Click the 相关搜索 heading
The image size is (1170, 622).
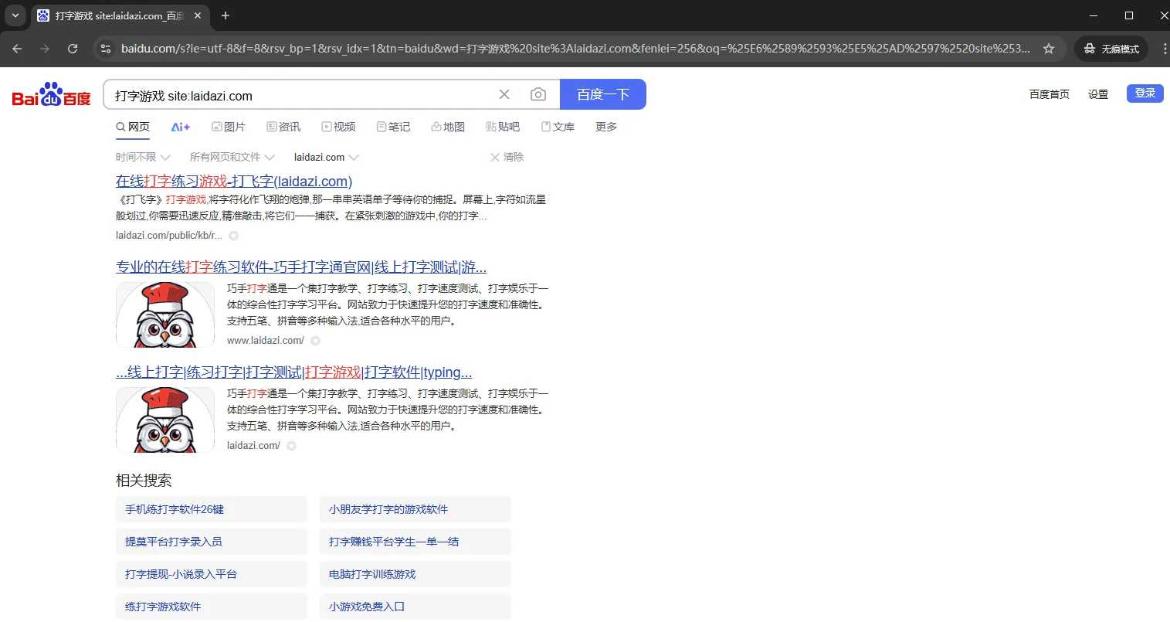pyautogui.click(x=143, y=480)
